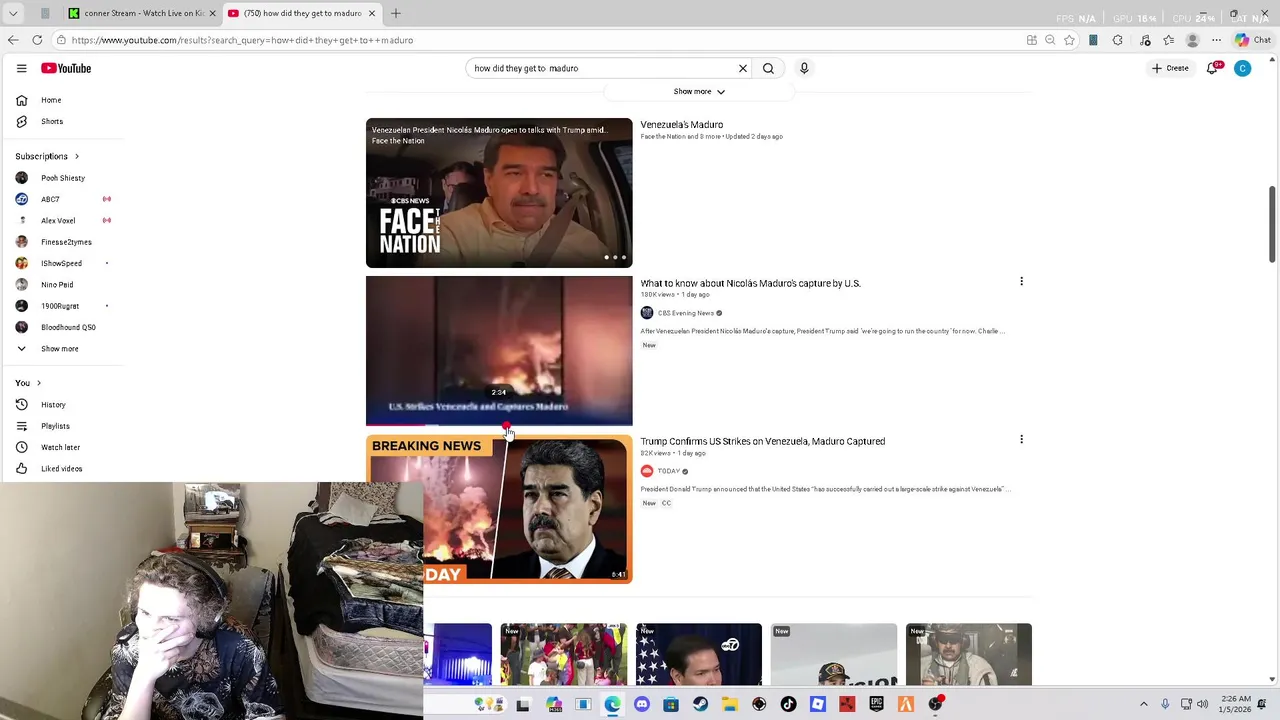The width and height of the screenshot is (1280, 720).
Task: Select the YouTube search results tab
Action: pyautogui.click(x=301, y=13)
